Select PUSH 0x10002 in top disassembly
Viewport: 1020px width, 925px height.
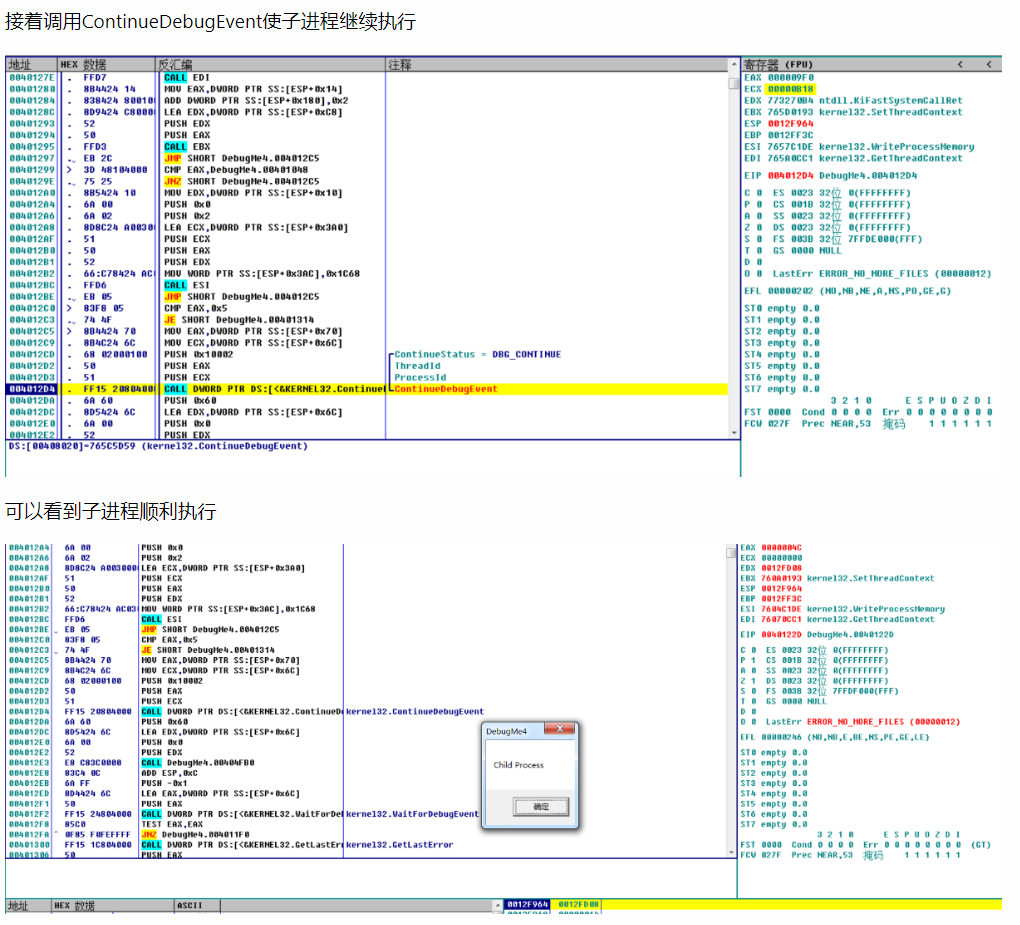coord(198,355)
